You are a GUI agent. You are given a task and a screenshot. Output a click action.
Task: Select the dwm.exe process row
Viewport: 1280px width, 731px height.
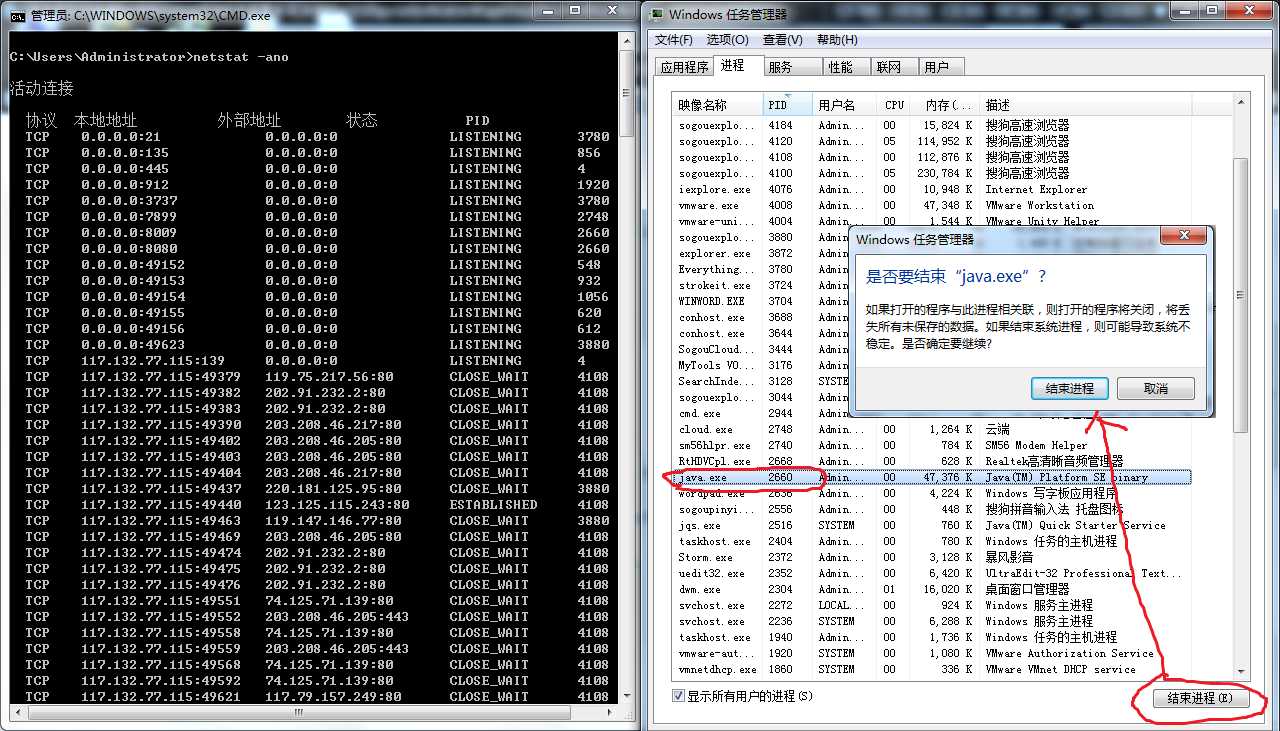click(x=932, y=589)
